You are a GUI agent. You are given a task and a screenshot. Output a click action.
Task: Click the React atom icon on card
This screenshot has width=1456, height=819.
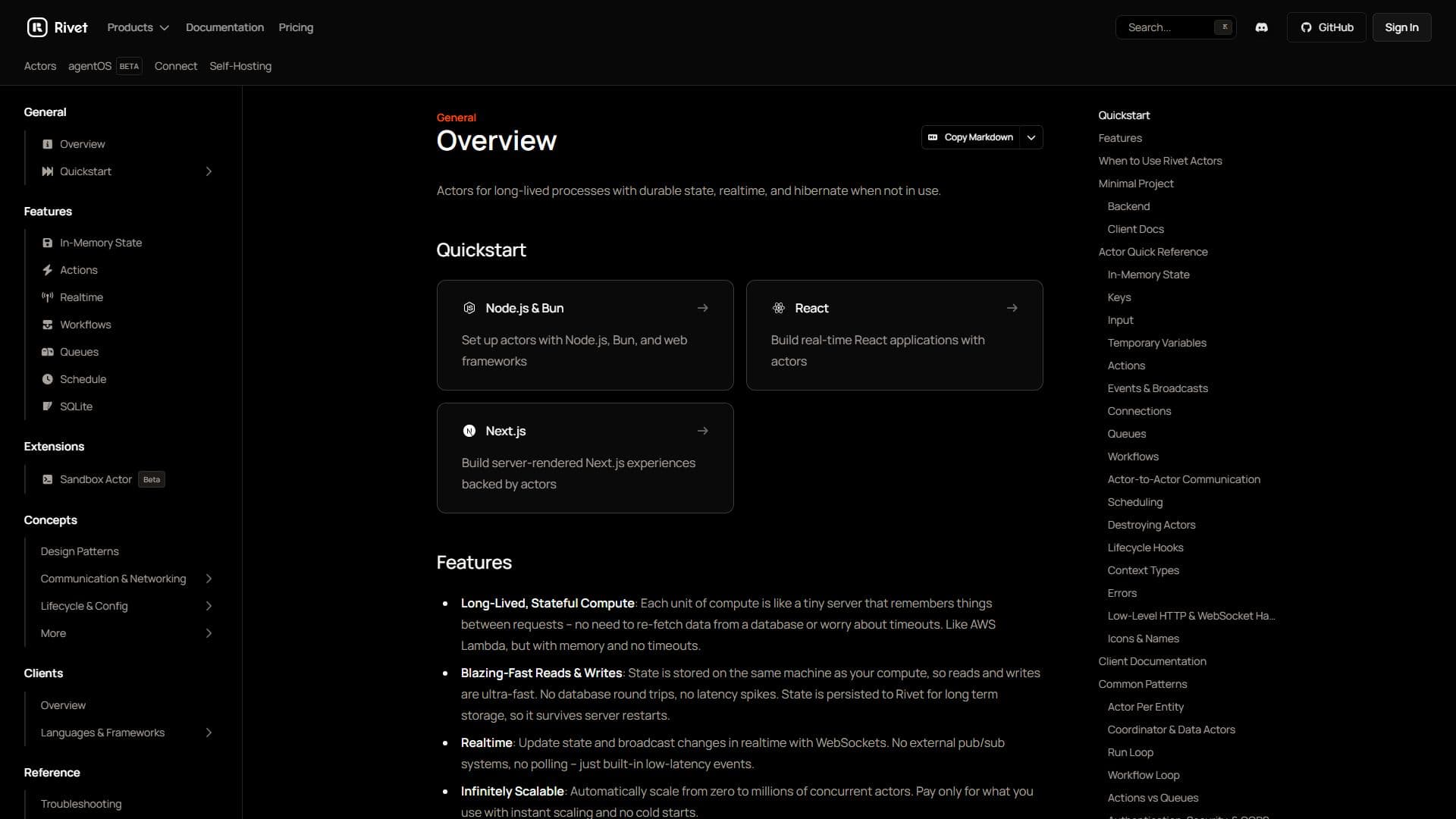779,308
